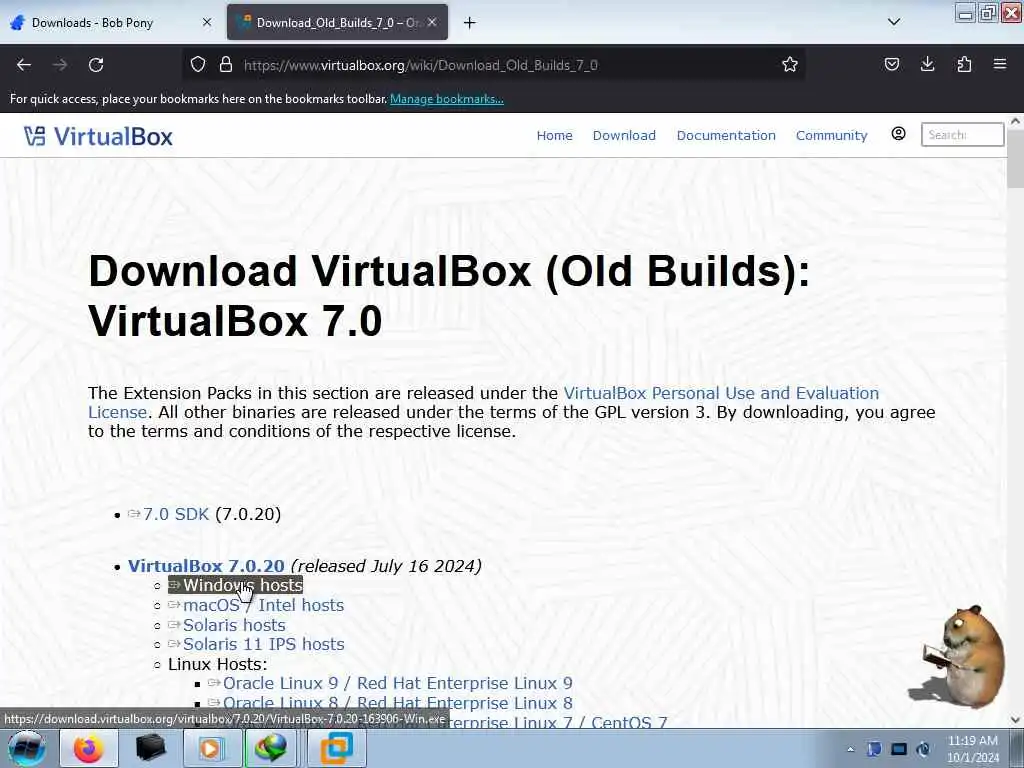Viewport: 1024px width, 768px height.
Task: Open the Download navigation item
Action: click(x=624, y=136)
